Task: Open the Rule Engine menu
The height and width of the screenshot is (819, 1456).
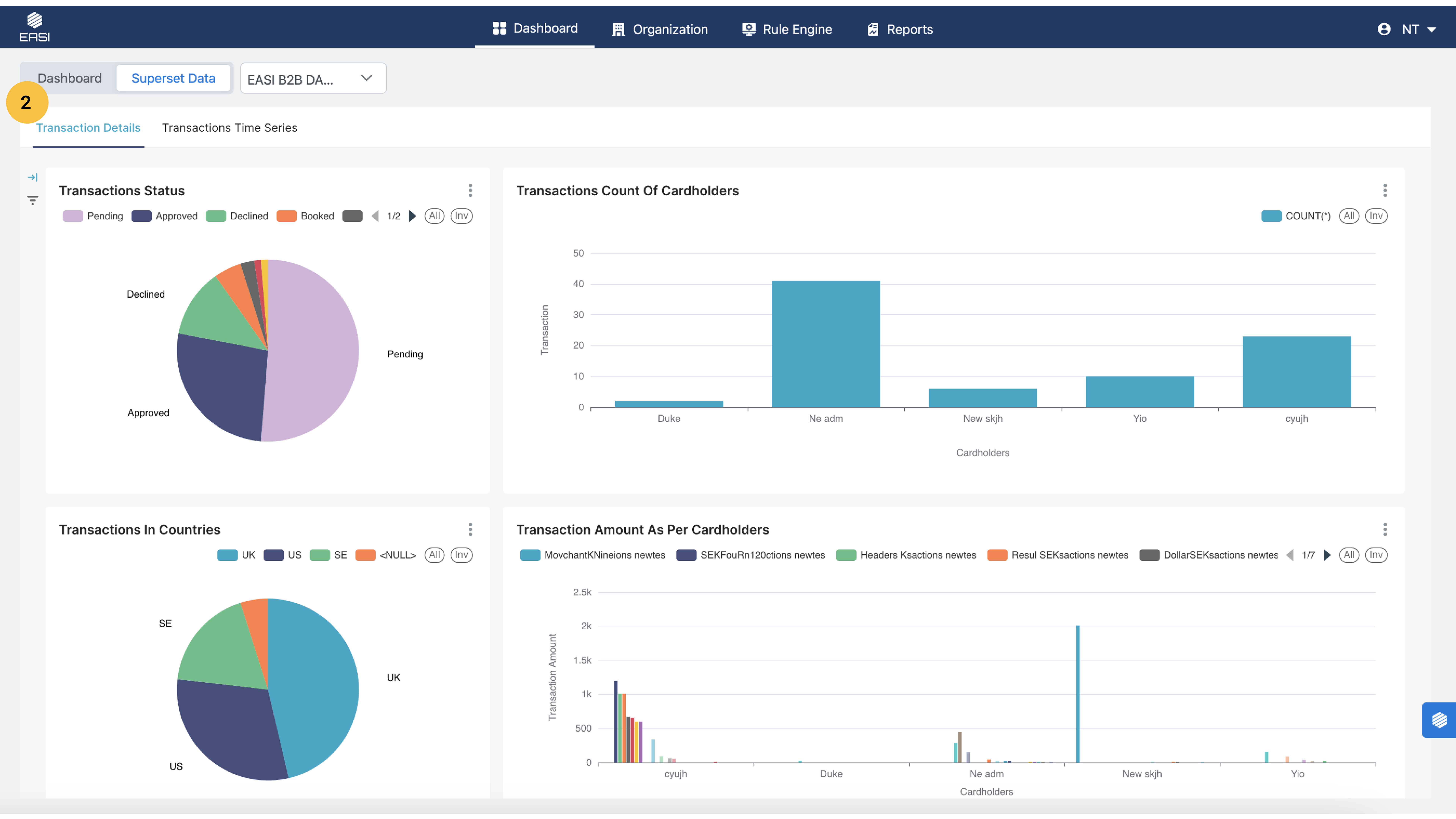Action: (x=787, y=29)
